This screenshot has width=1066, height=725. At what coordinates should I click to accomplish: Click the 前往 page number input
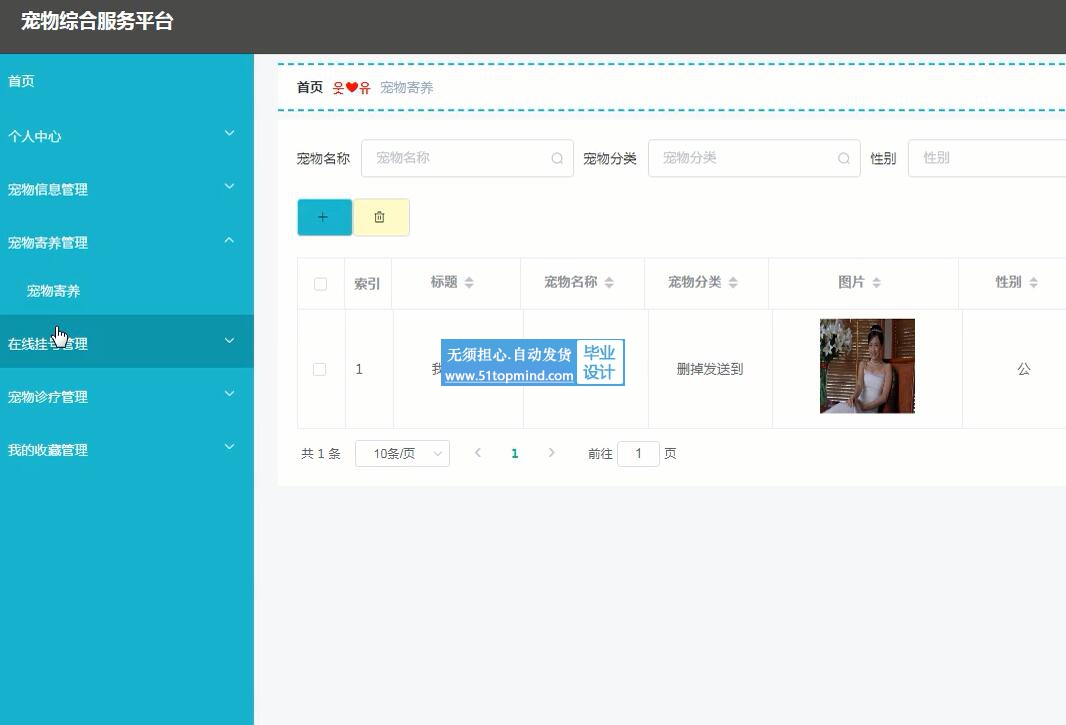(638, 454)
